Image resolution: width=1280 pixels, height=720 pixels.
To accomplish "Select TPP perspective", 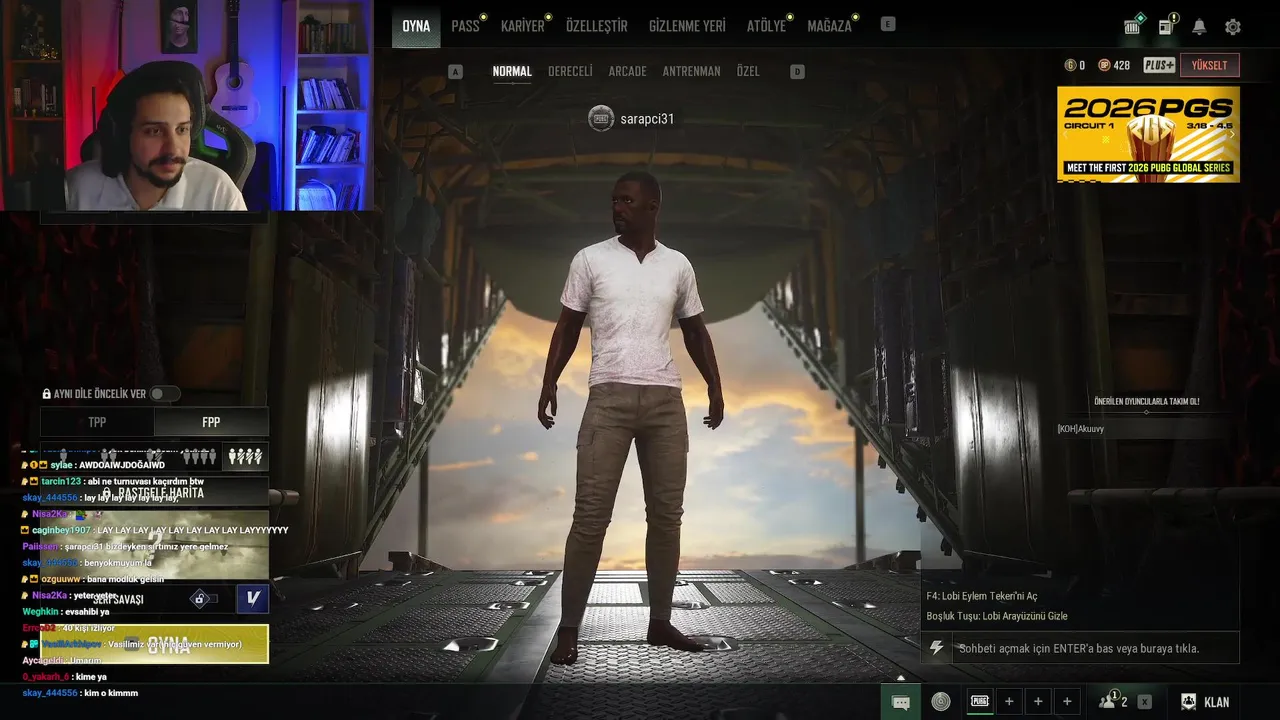I will coord(97,422).
